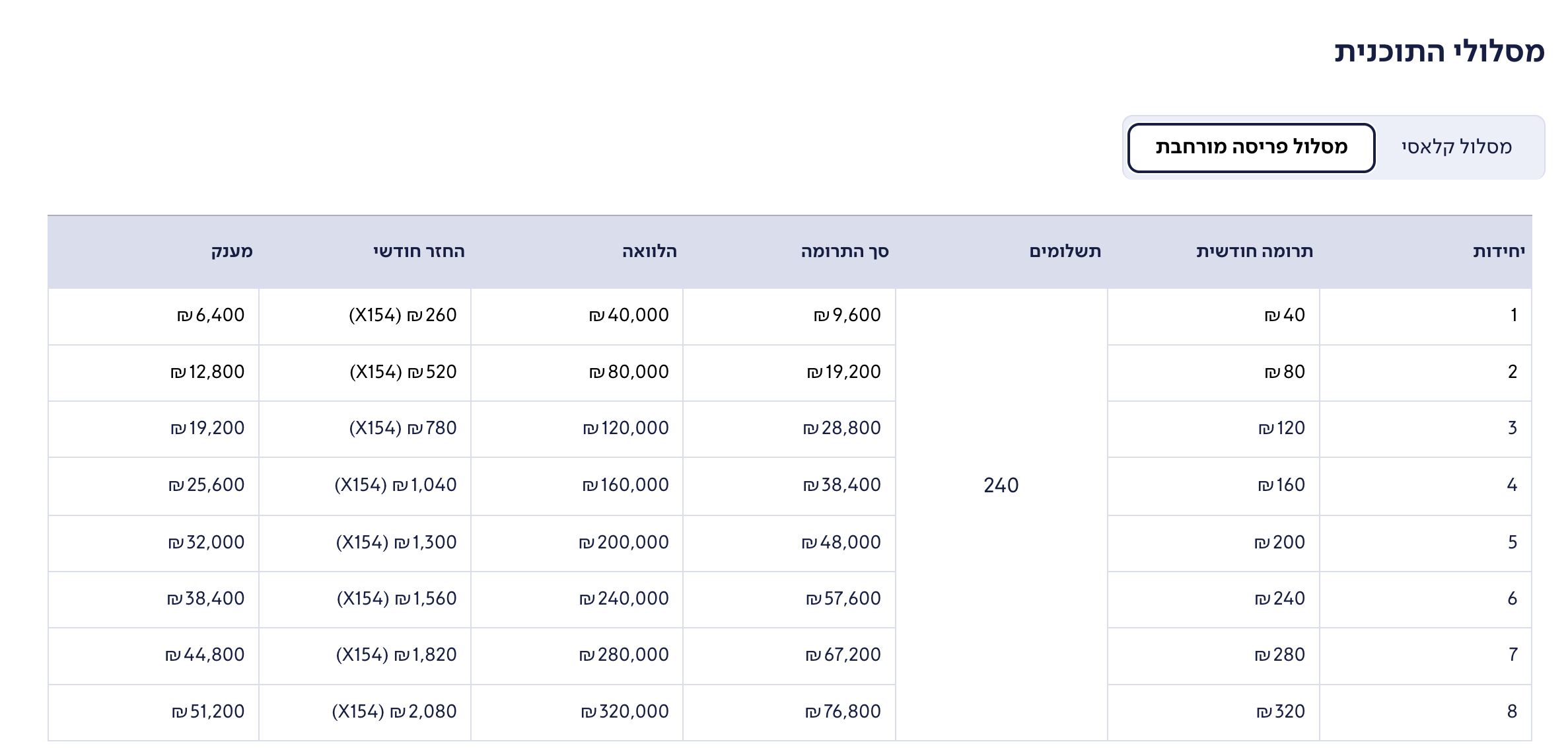This screenshot has height=748, width=1568.
Task: Click the ₪51,200 grant cell
Action: [208, 712]
